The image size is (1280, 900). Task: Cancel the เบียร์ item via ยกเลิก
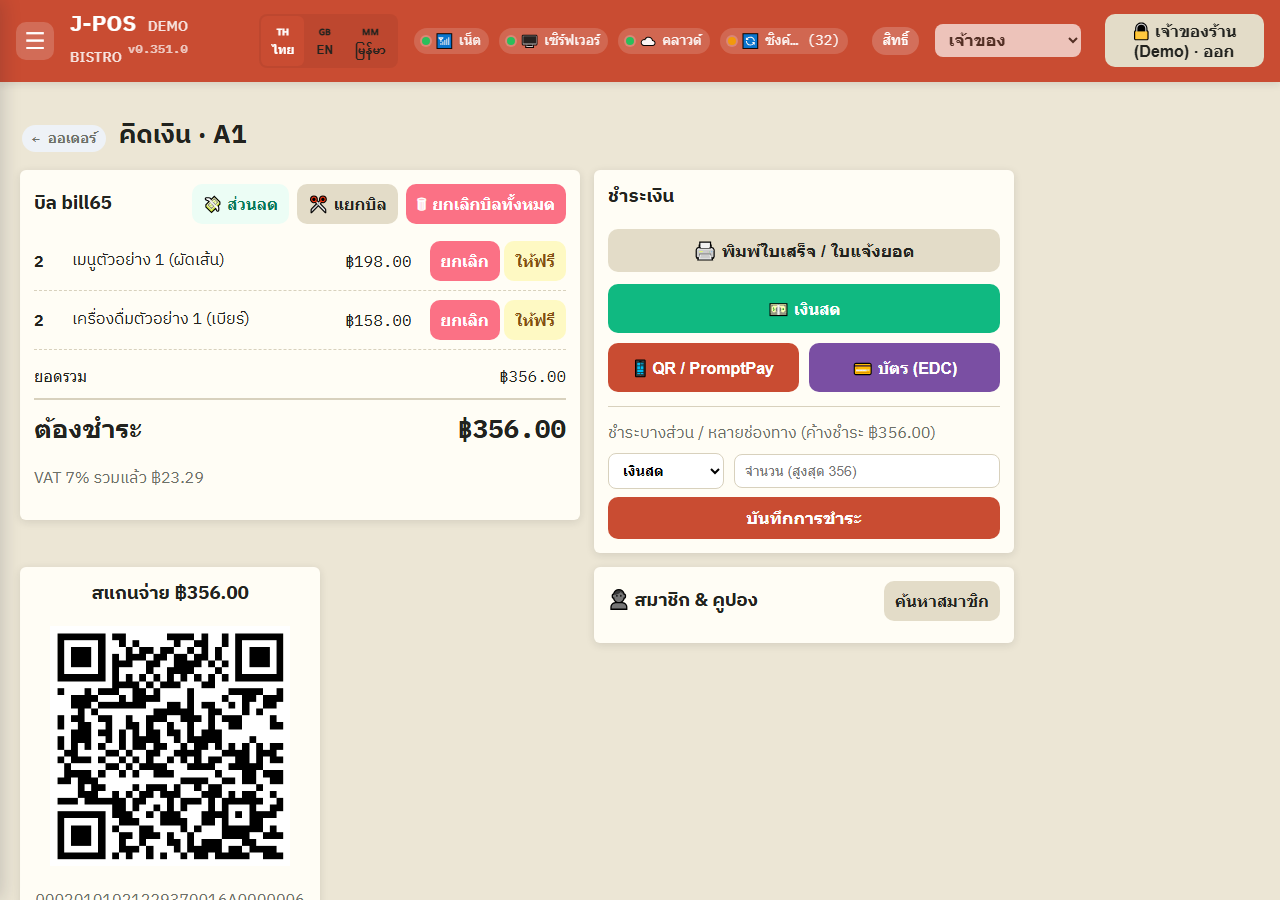(x=465, y=320)
